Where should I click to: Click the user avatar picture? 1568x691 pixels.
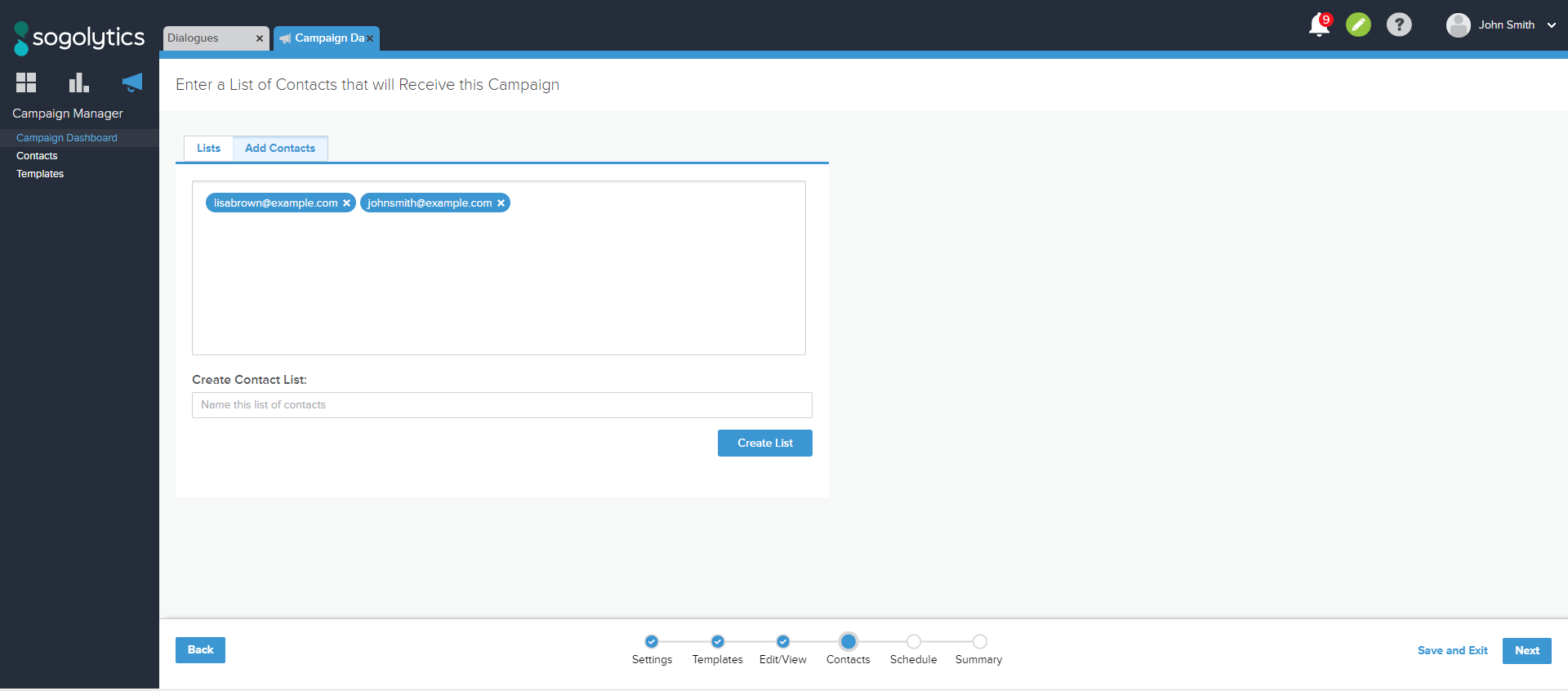[1458, 25]
